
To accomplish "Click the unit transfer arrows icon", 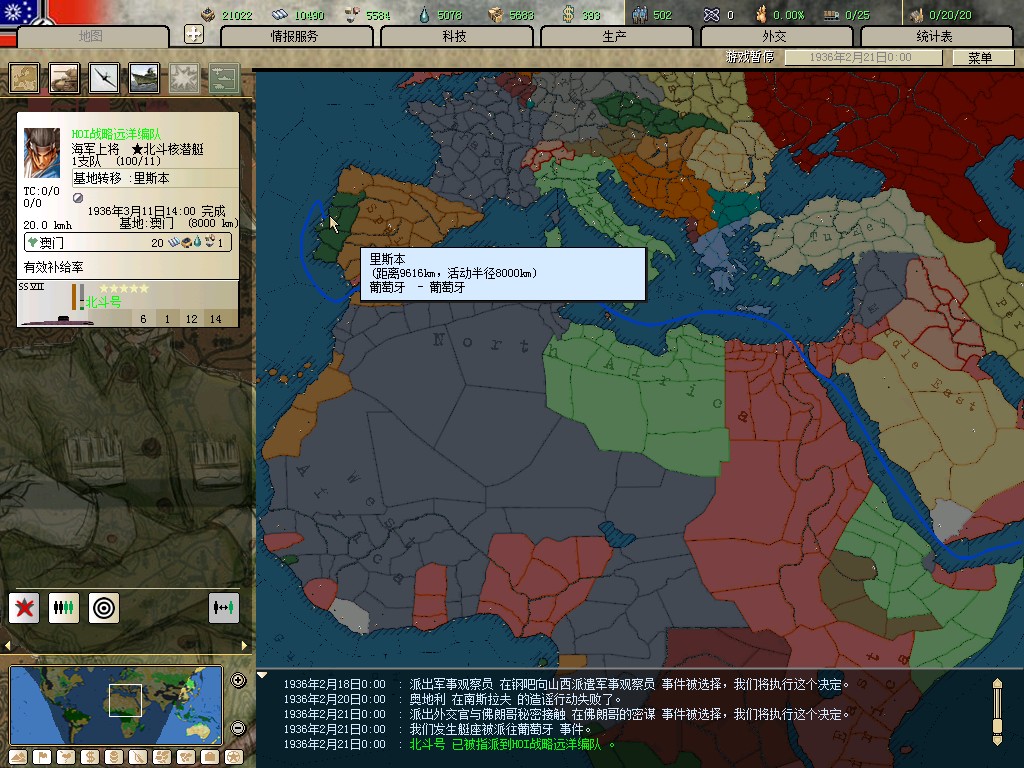I will point(223,607).
